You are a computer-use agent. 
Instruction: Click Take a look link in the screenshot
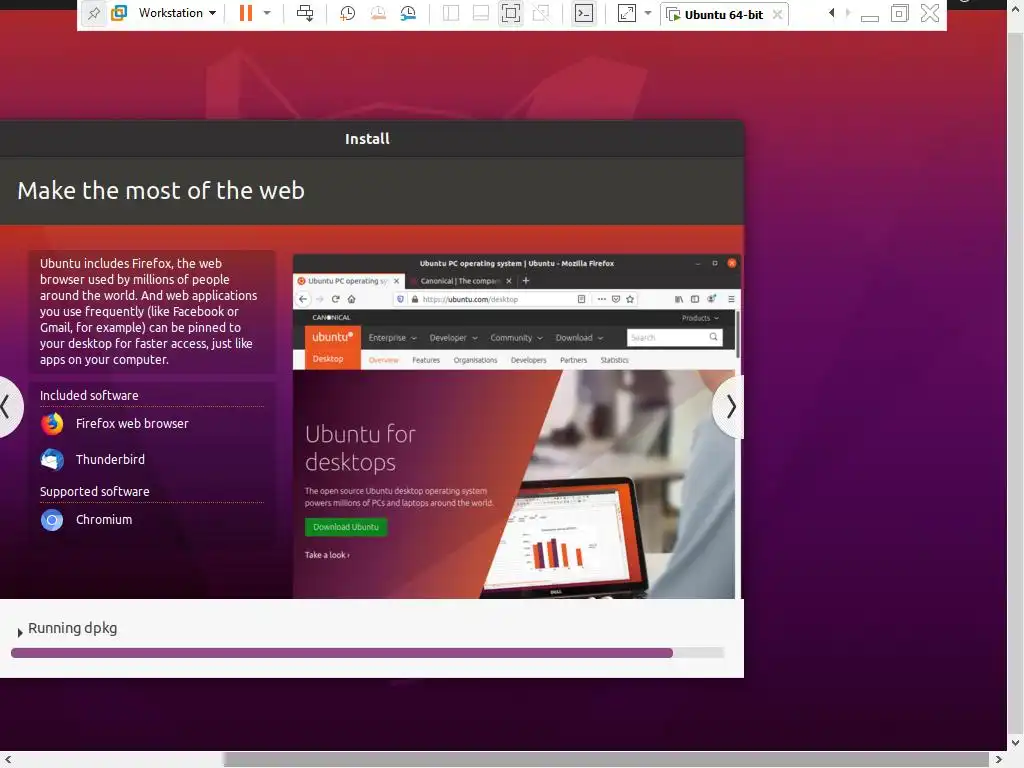(x=327, y=554)
